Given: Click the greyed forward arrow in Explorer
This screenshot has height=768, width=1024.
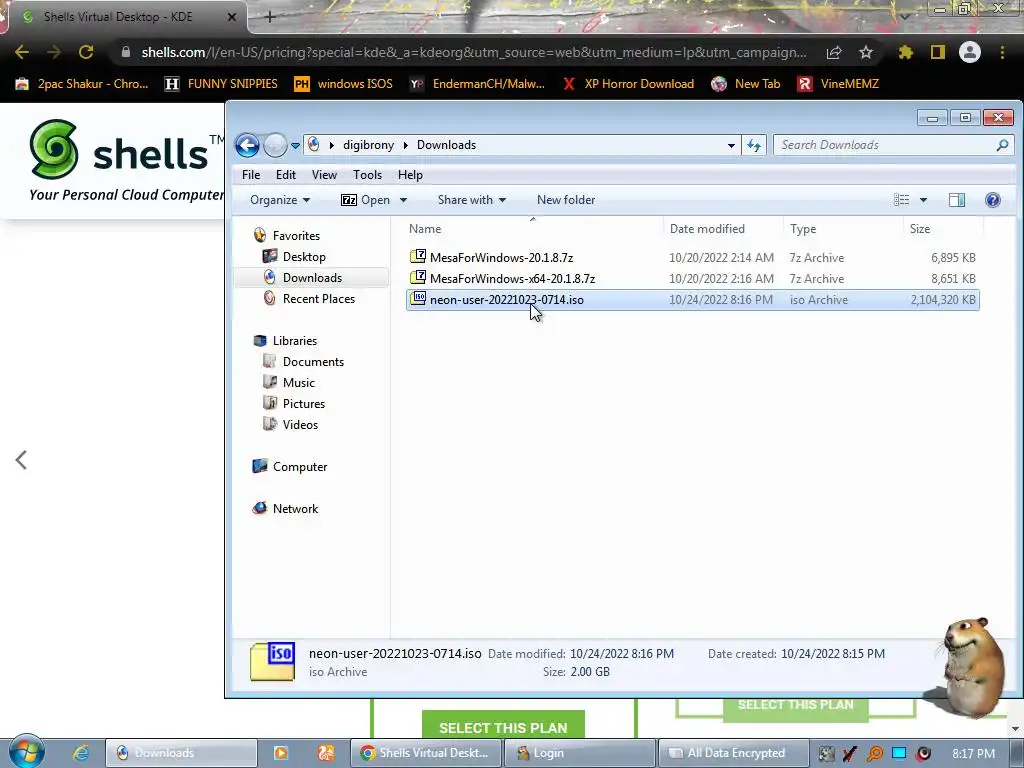Looking at the screenshot, I should [x=275, y=145].
